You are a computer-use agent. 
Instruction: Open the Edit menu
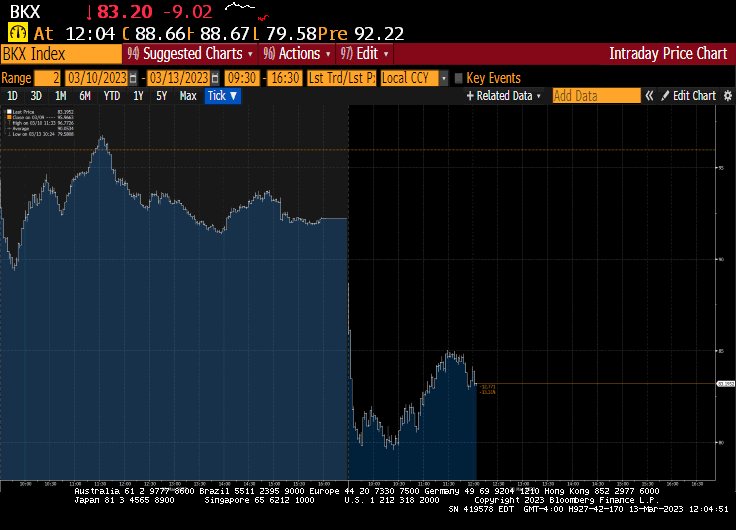click(x=365, y=53)
